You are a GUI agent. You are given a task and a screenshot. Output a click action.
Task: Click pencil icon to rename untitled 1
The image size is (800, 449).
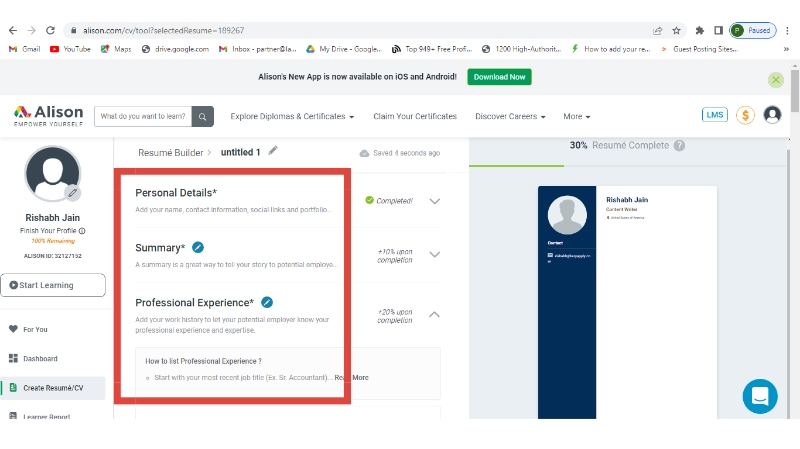pos(273,151)
